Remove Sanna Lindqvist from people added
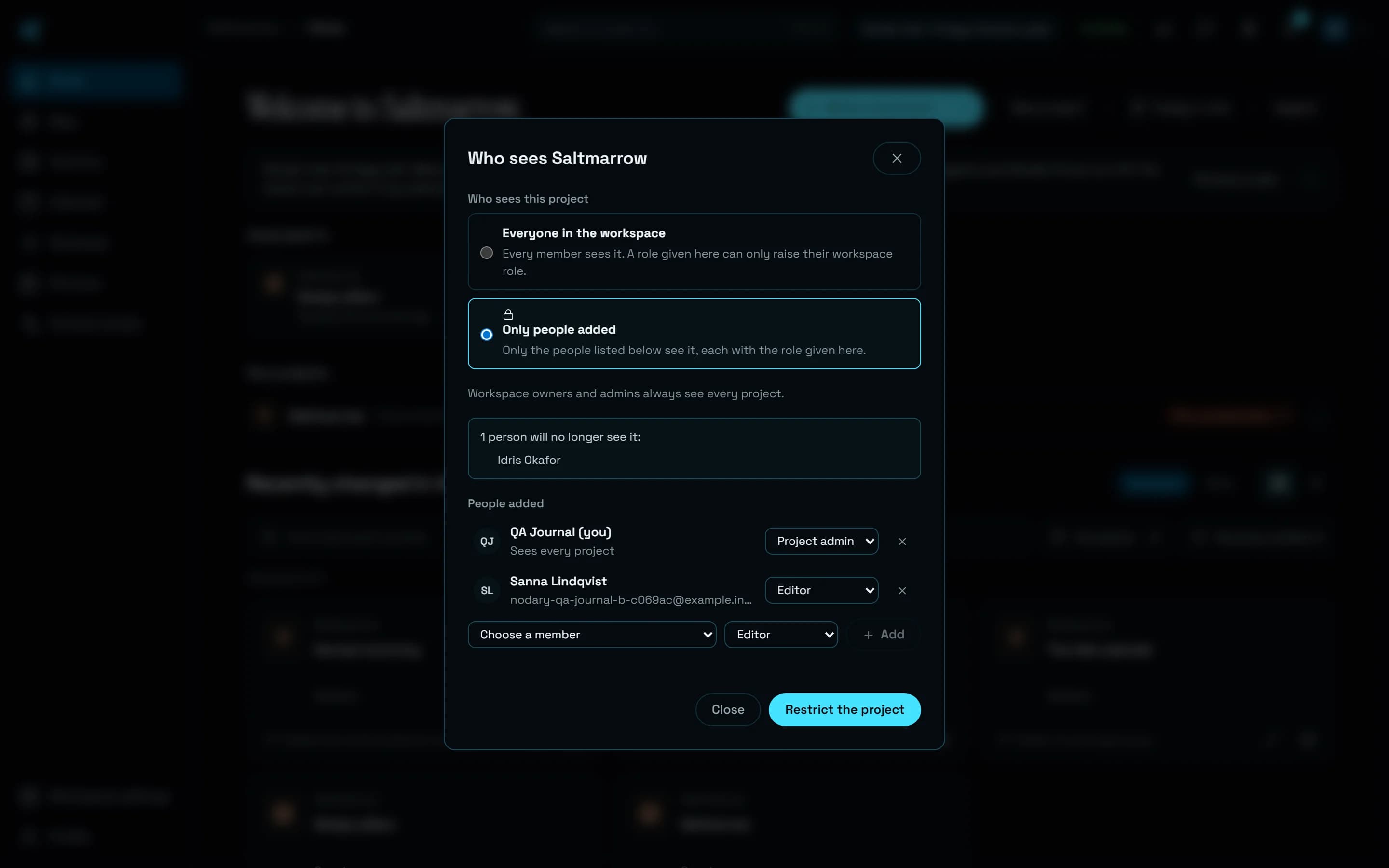The height and width of the screenshot is (868, 1389). 902,590
